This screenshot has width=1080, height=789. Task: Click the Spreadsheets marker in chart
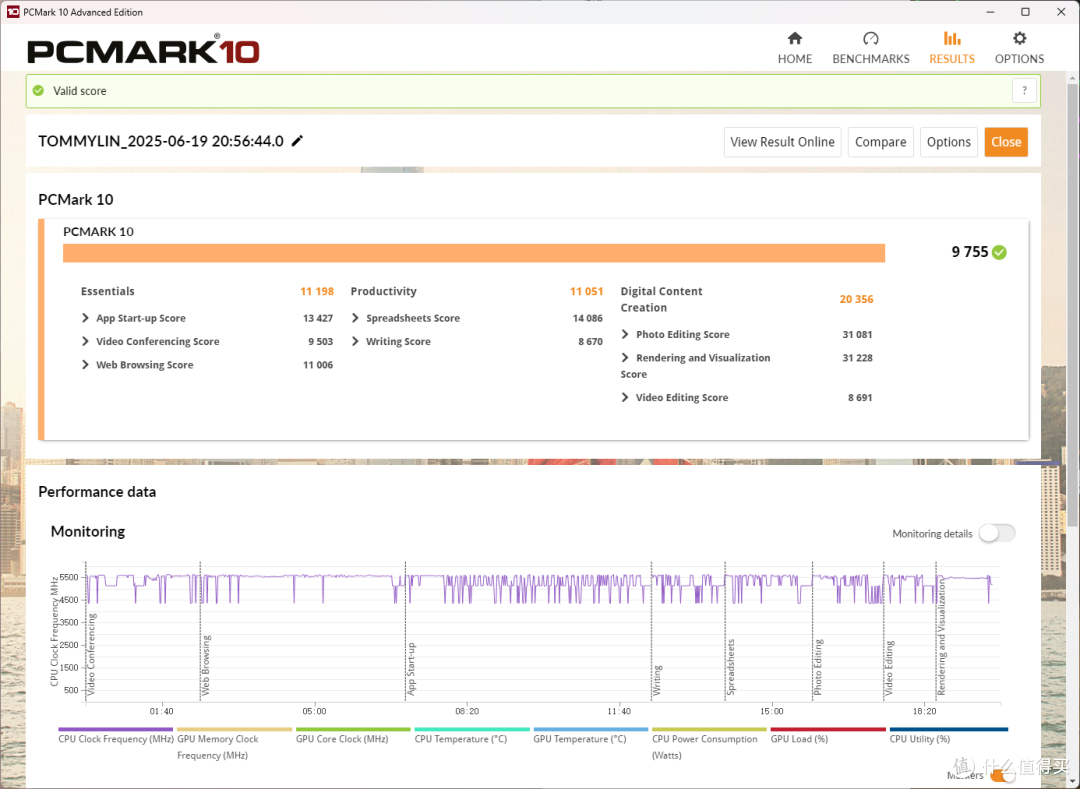(731, 666)
